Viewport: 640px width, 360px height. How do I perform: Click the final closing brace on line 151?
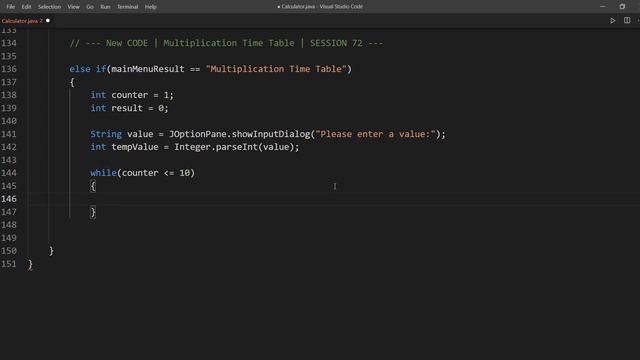coord(30,264)
